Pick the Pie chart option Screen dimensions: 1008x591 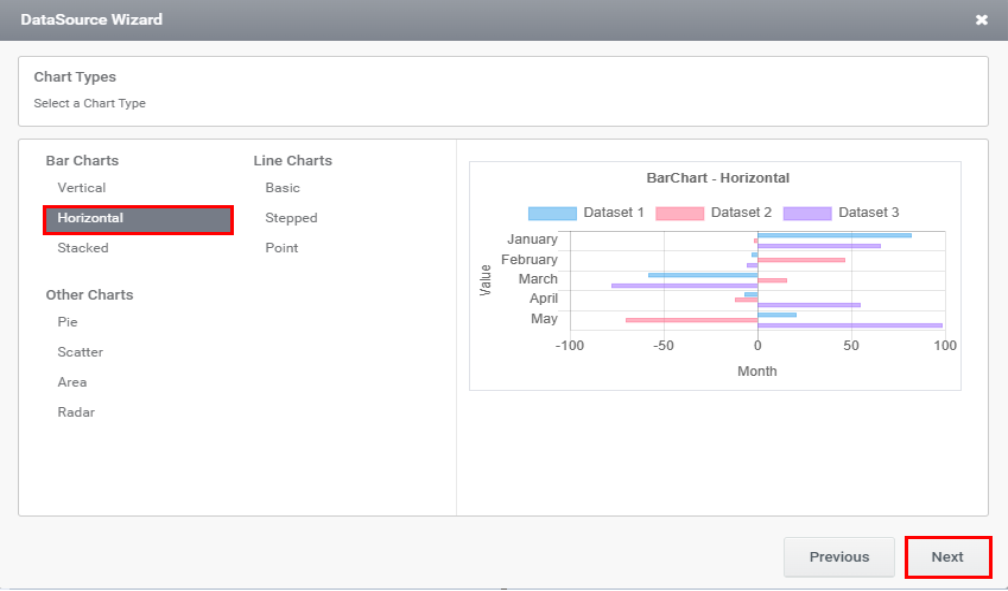(67, 322)
